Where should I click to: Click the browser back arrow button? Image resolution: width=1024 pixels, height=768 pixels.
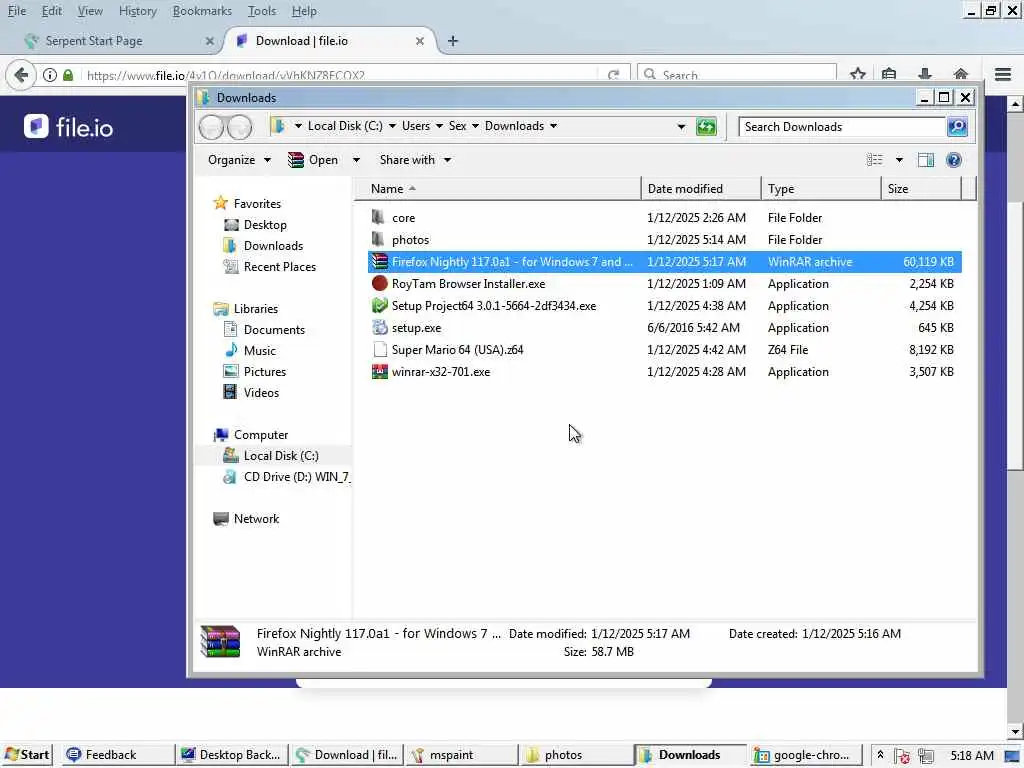(20, 75)
